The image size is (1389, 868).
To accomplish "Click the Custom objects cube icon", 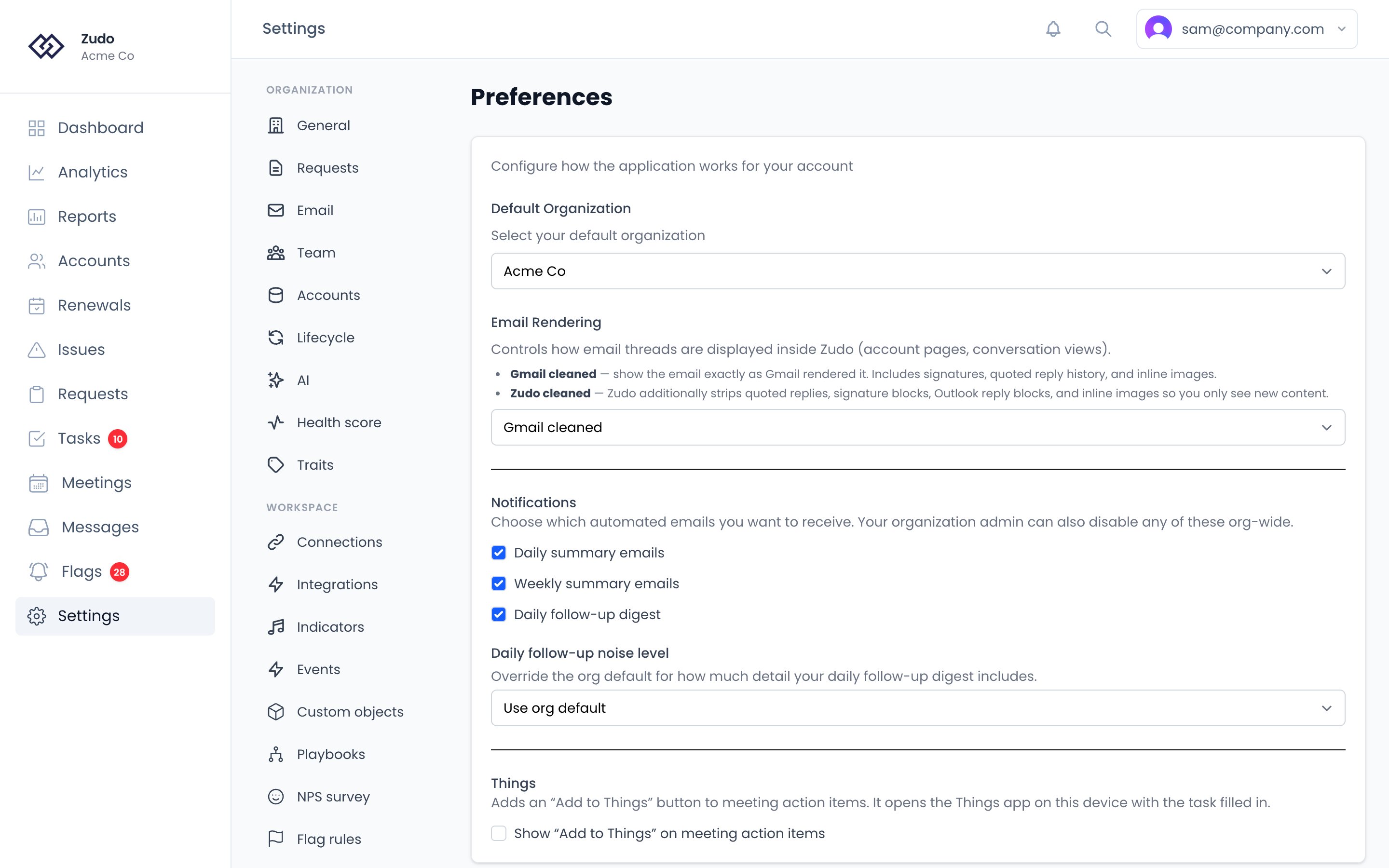I will (276, 712).
